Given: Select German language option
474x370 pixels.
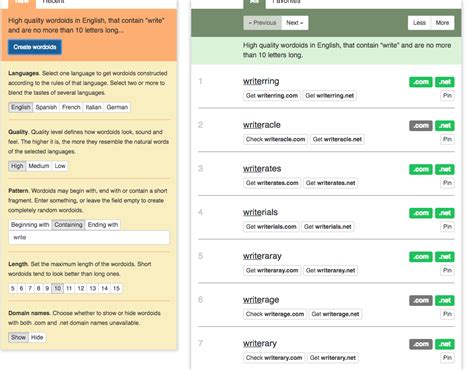Looking at the screenshot, I should coord(117,107).
